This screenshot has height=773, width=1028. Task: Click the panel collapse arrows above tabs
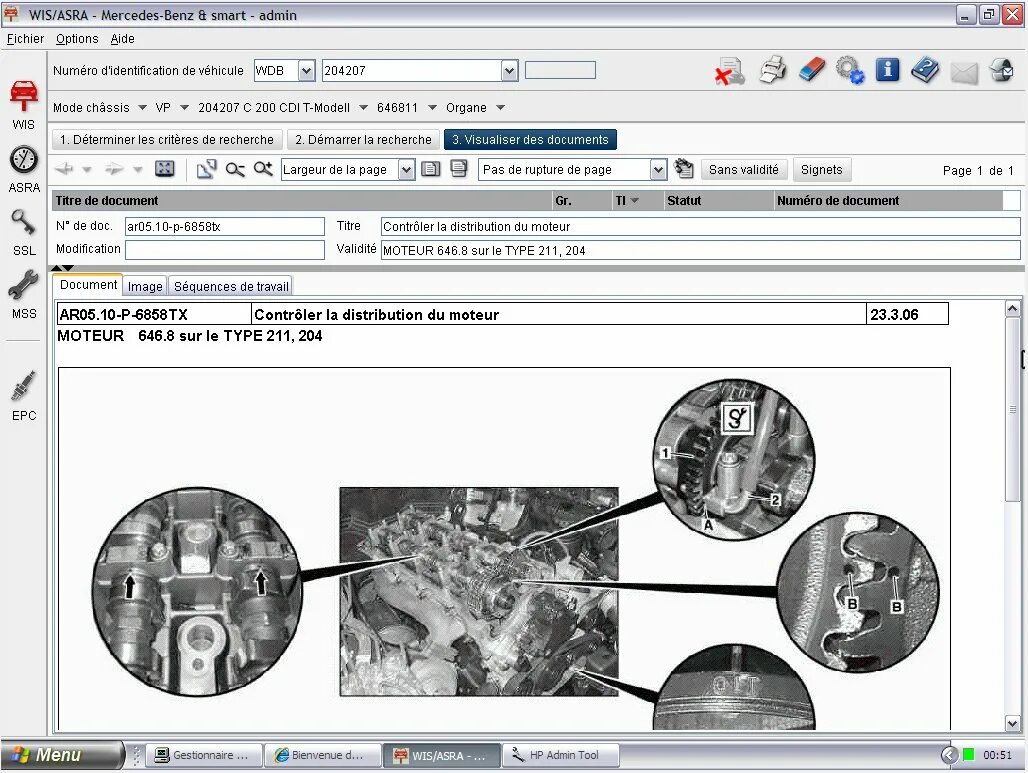coord(62,268)
